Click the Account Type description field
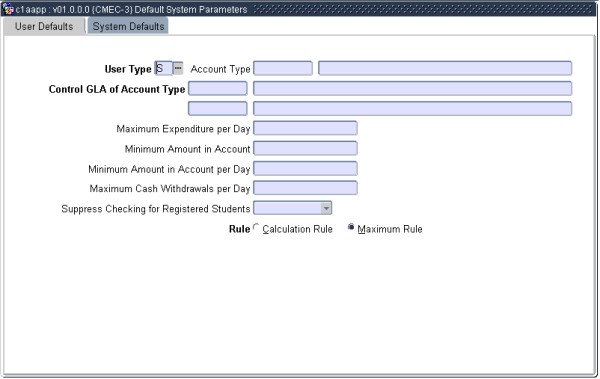This screenshot has height=379, width=600. pos(445,69)
